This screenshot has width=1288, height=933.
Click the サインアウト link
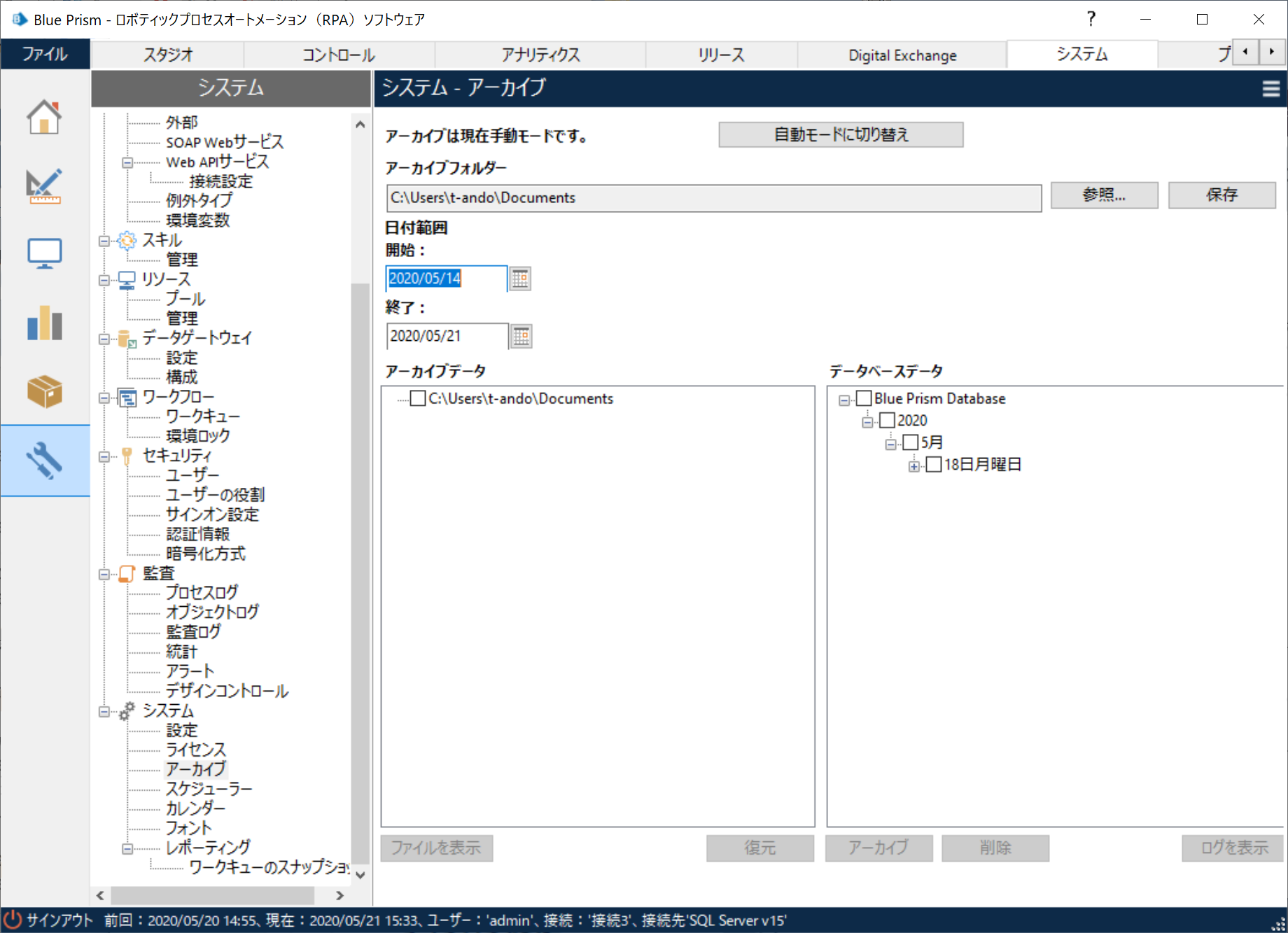[59, 920]
